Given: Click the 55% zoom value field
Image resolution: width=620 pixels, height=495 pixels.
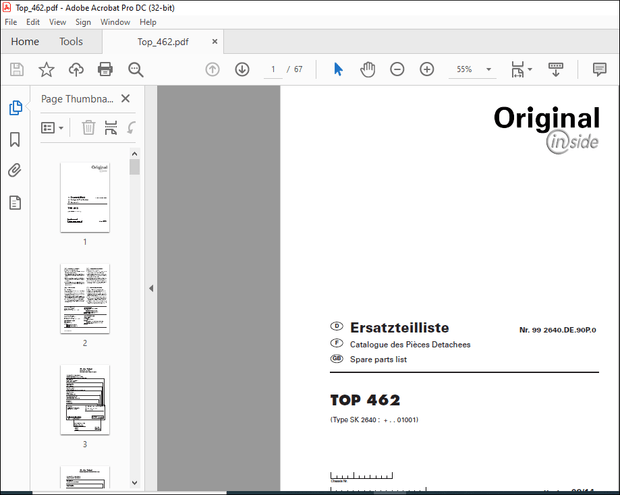Looking at the screenshot, I should (x=464, y=70).
